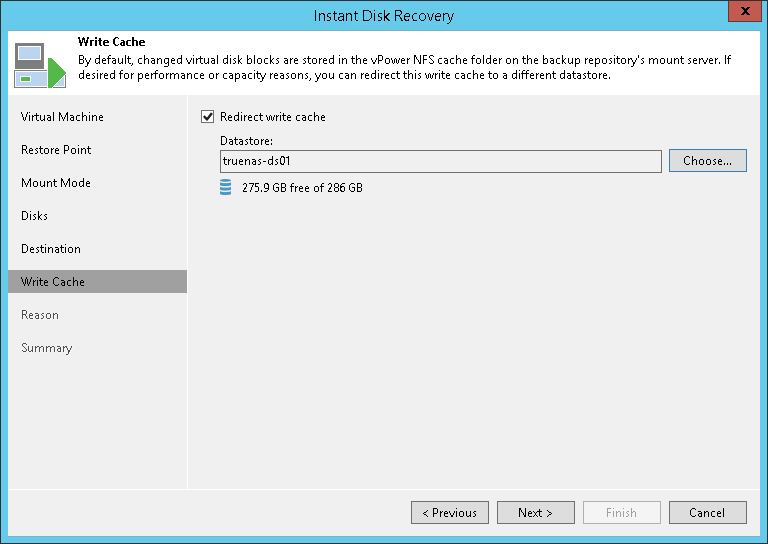Proceed with the Next > button

coord(536,513)
